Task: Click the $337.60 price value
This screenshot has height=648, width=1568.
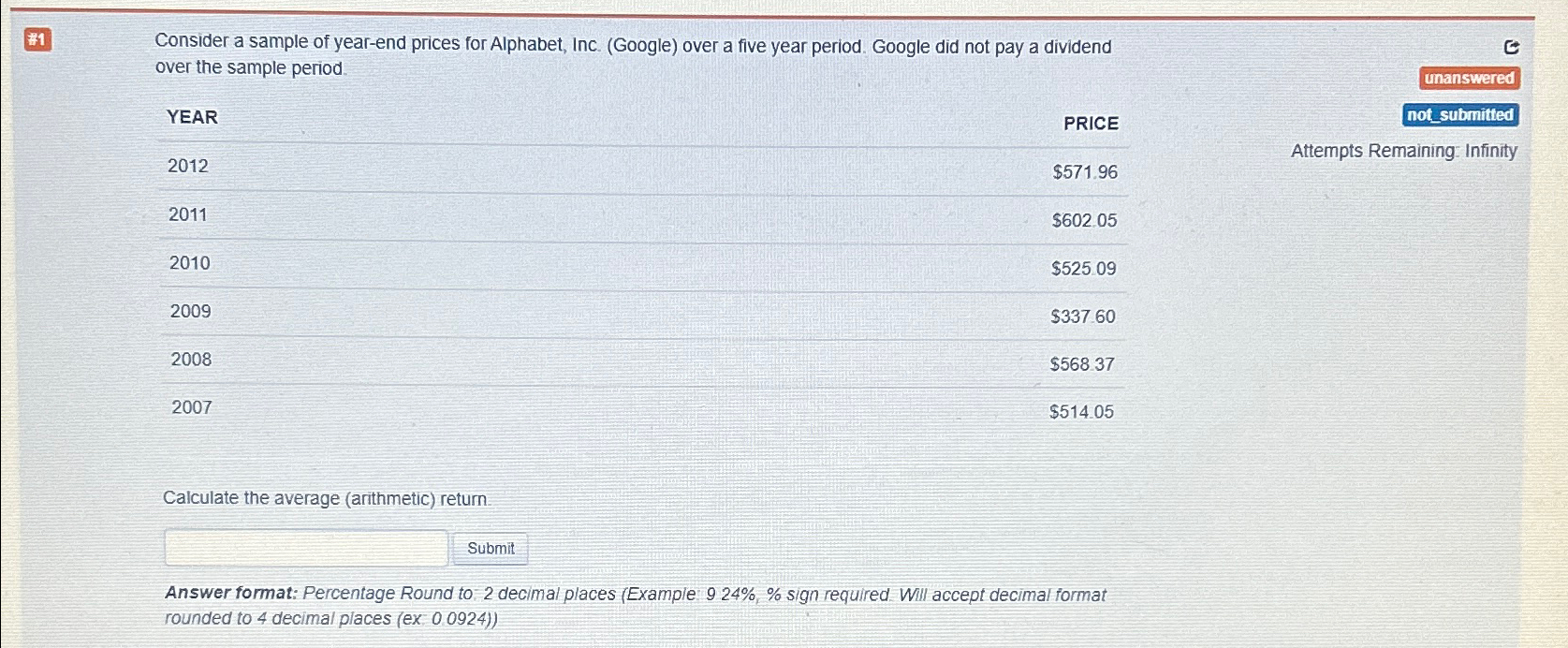Action: coord(1083,317)
